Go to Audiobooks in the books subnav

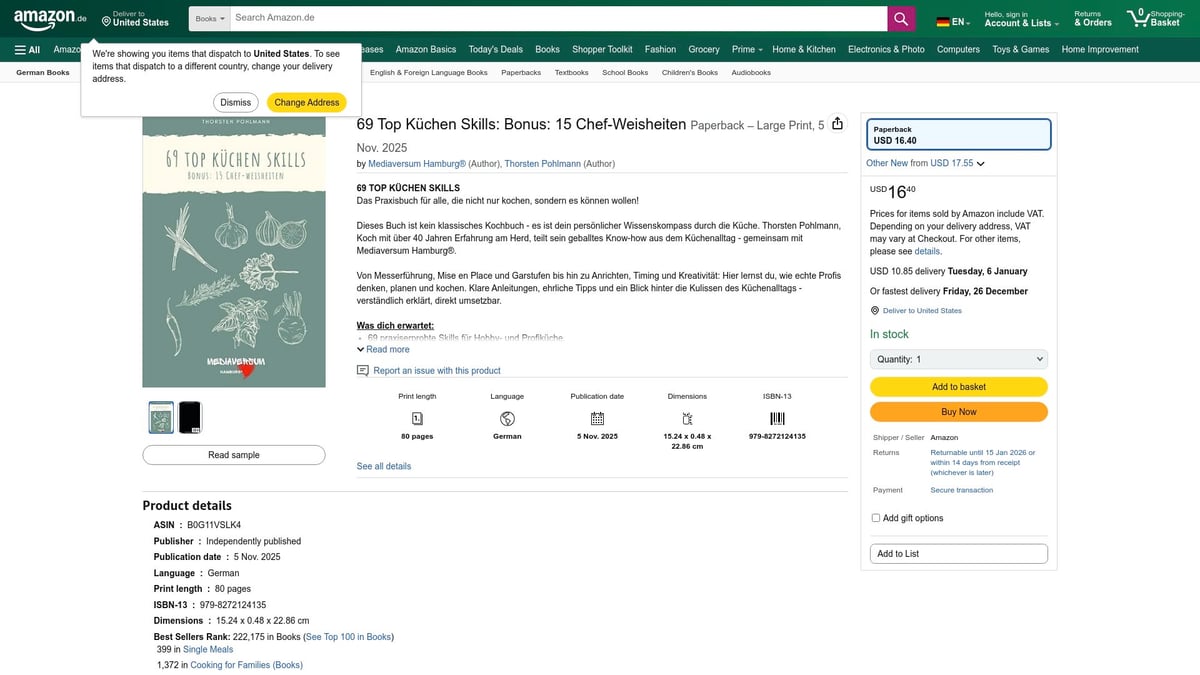pos(750,72)
